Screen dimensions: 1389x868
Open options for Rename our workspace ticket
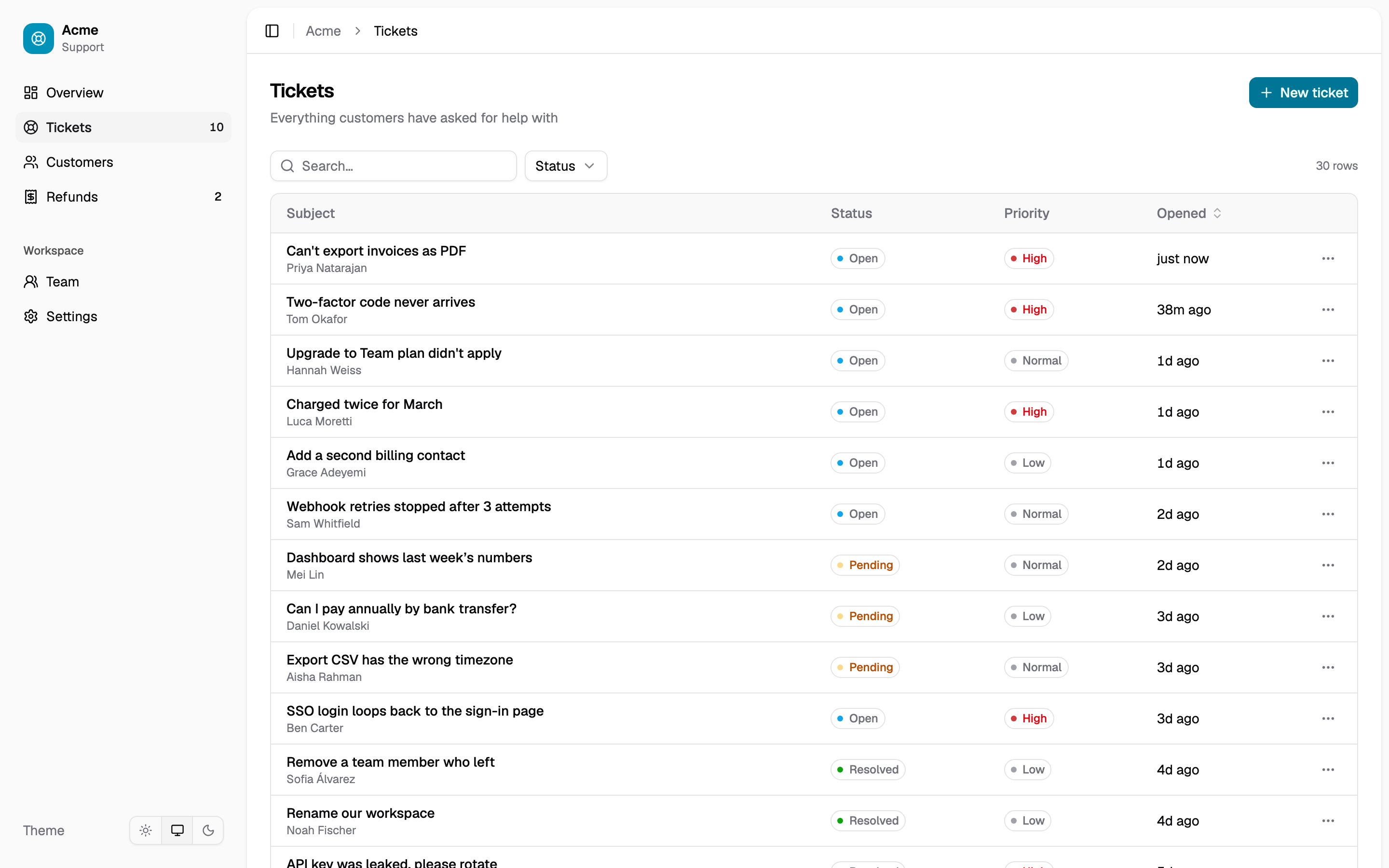point(1328,820)
